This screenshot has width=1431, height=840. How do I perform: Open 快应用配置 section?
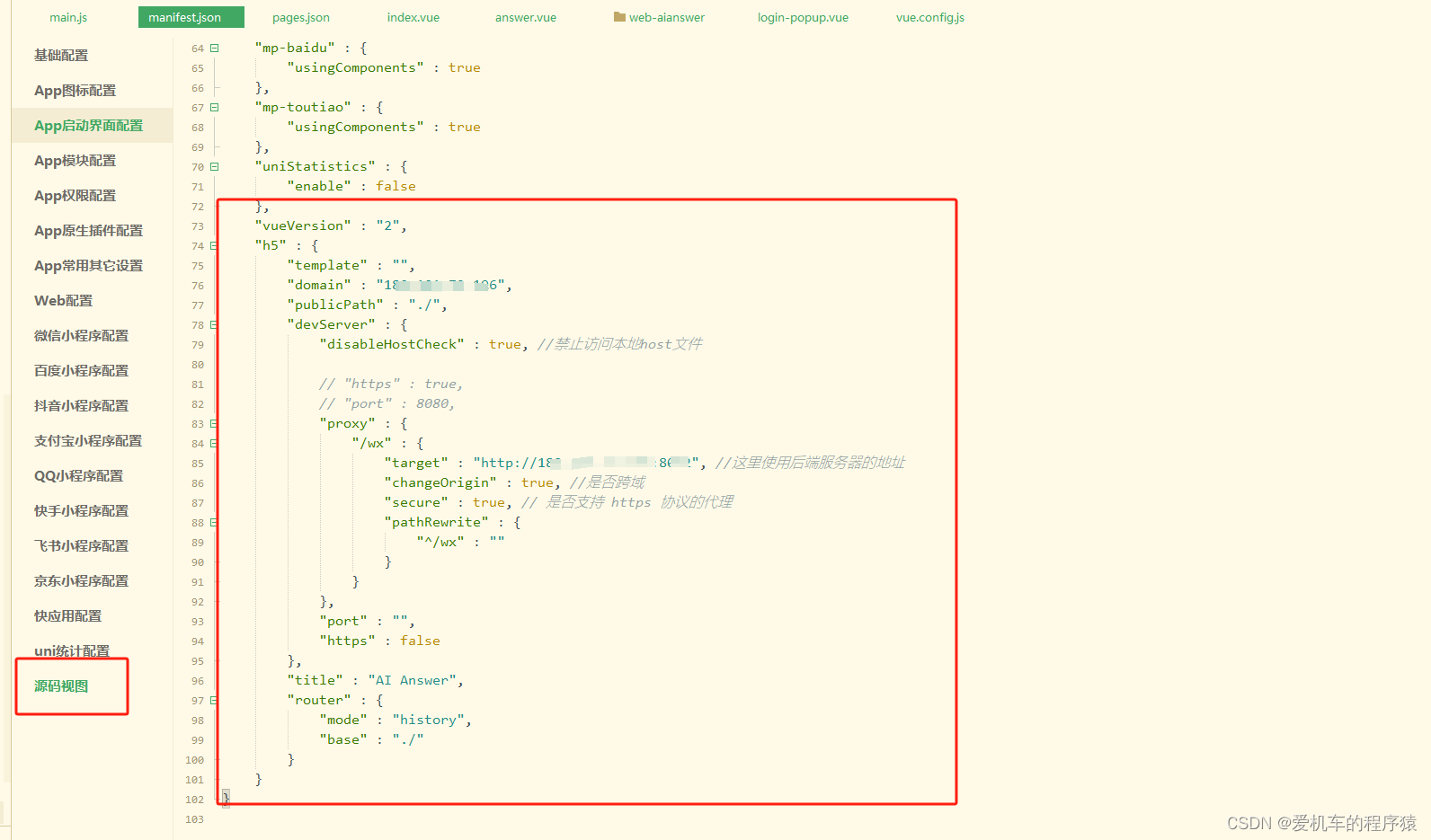coord(67,615)
